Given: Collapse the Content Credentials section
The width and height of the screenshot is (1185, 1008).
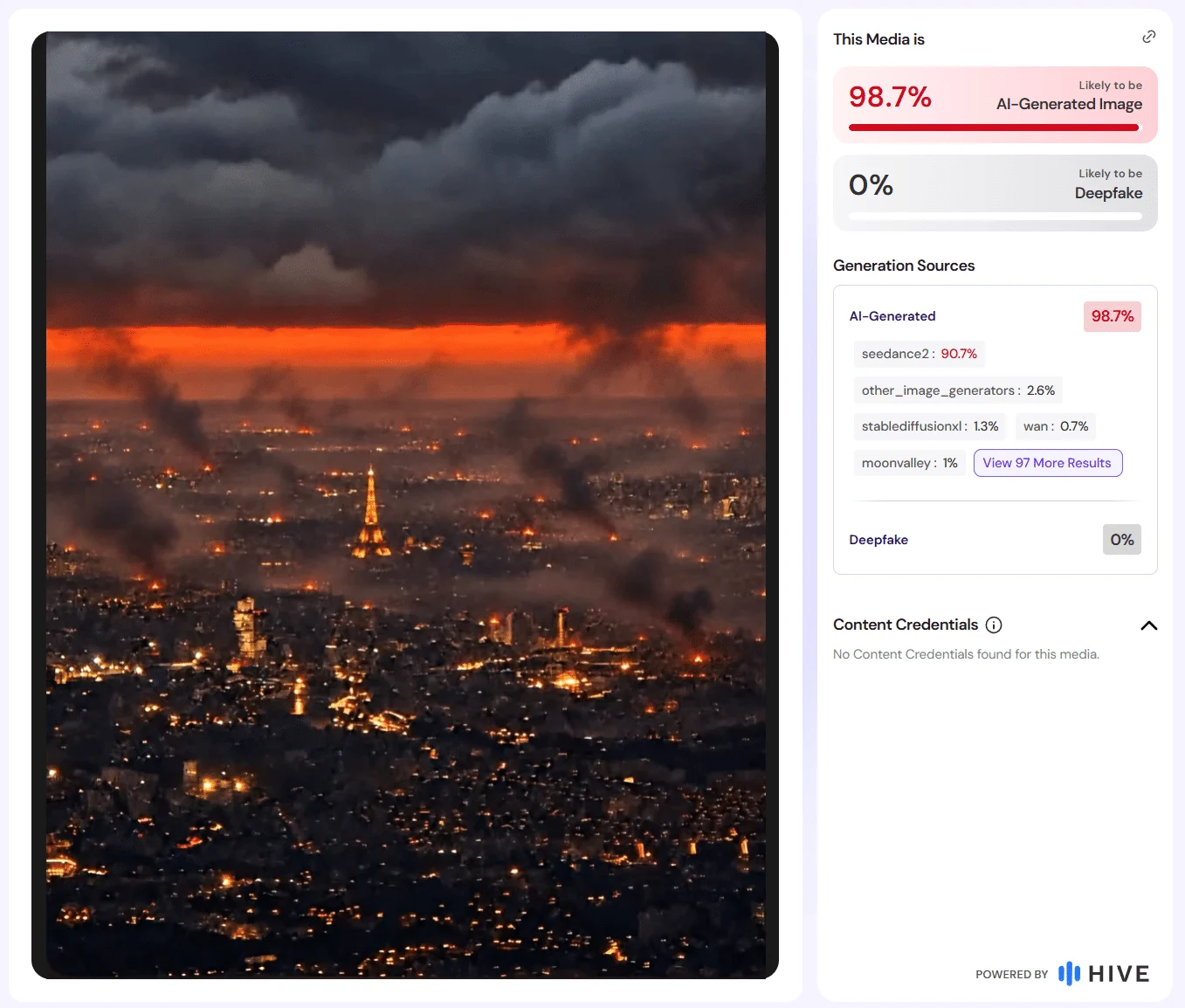Looking at the screenshot, I should click(1148, 625).
